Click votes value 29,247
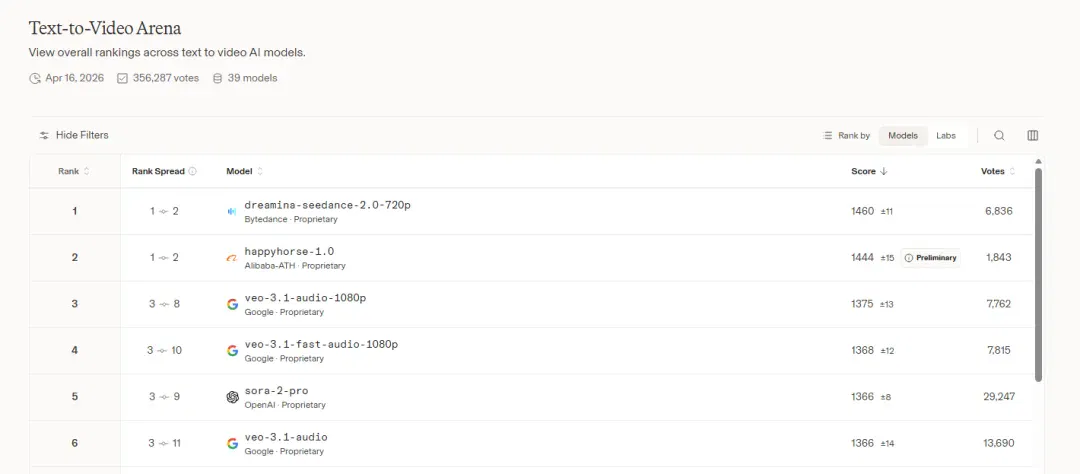The width and height of the screenshot is (1080, 474). point(999,397)
